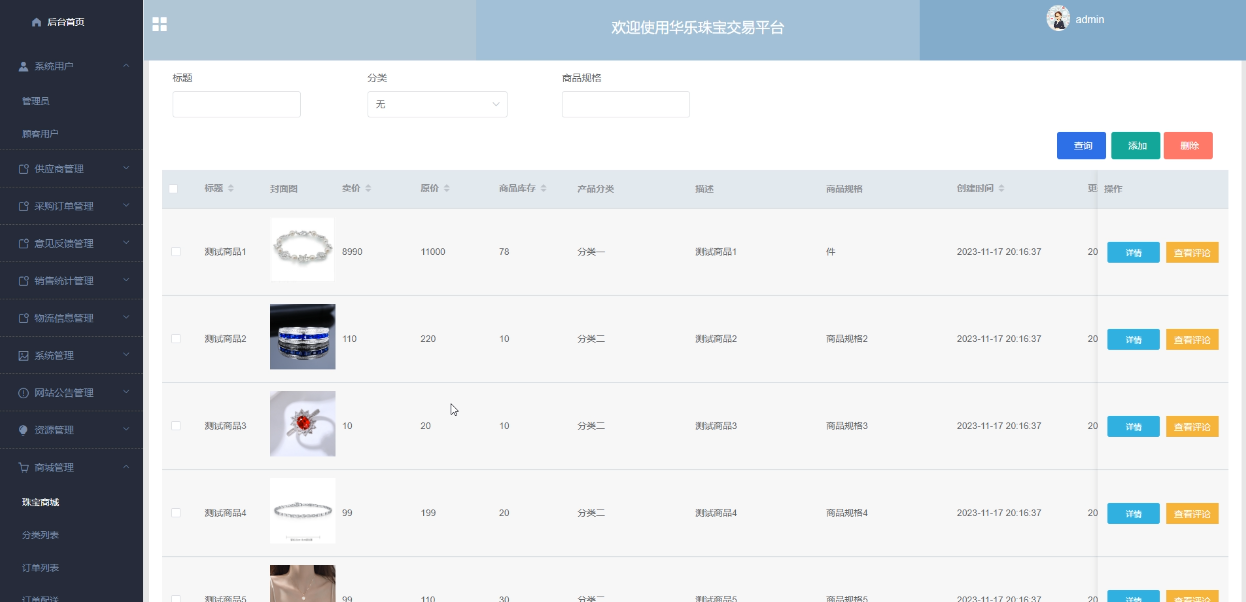This screenshot has height=602, width=1246.
Task: Go to 后台首页 label in sidebar
Action: (x=65, y=22)
